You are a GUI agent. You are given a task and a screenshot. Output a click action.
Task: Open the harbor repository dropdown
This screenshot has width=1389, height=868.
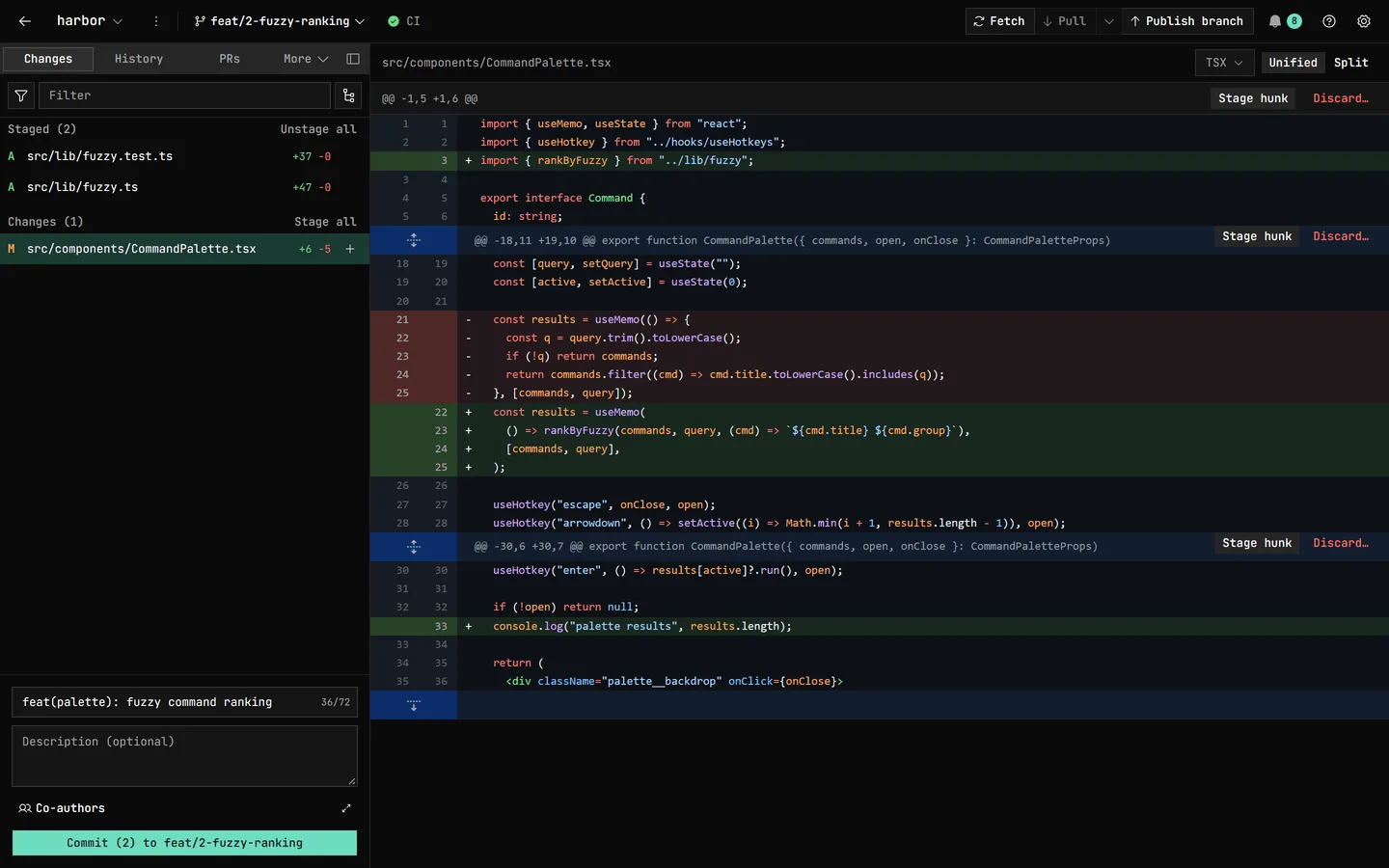click(89, 21)
